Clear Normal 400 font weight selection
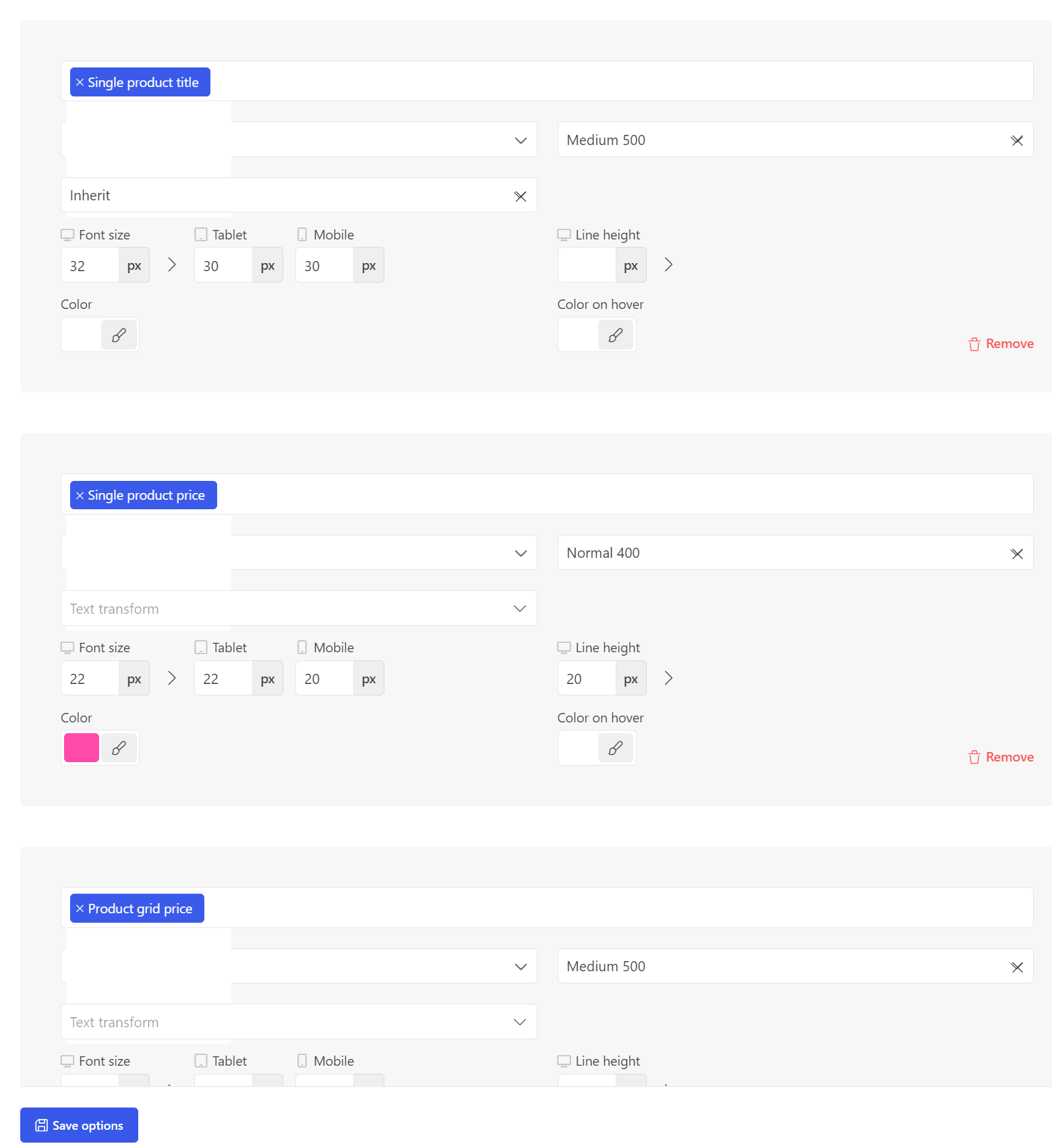 [1017, 554]
